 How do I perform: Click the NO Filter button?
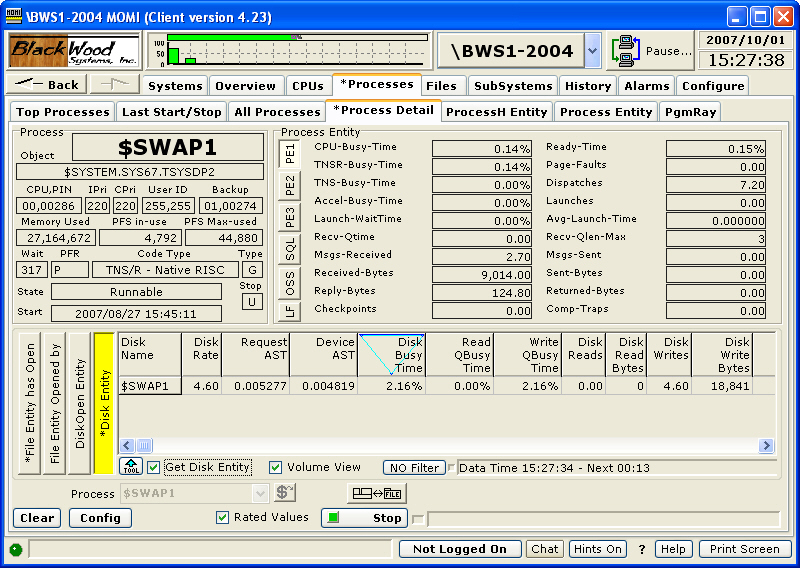pos(414,467)
